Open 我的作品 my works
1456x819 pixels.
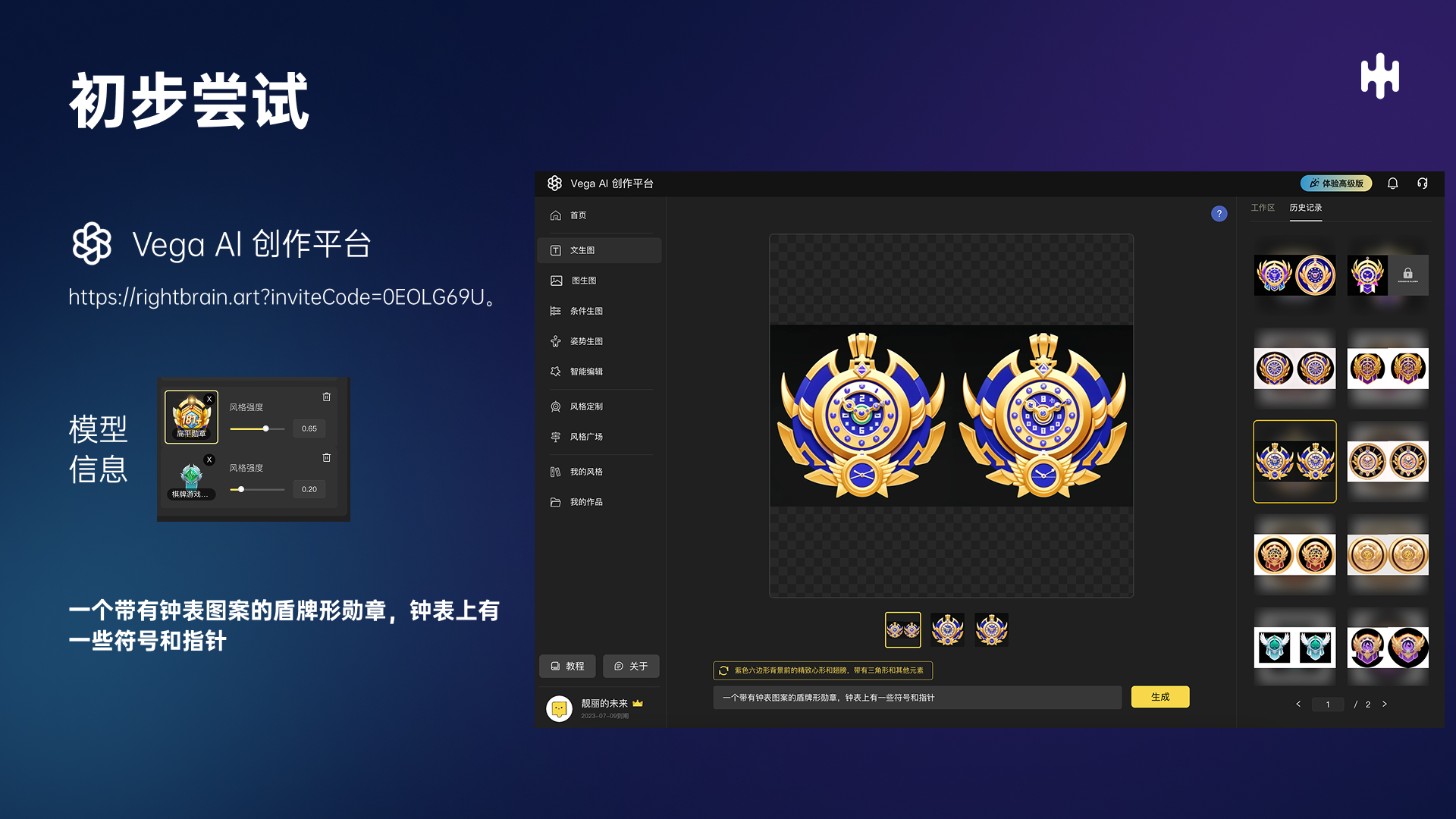click(599, 502)
